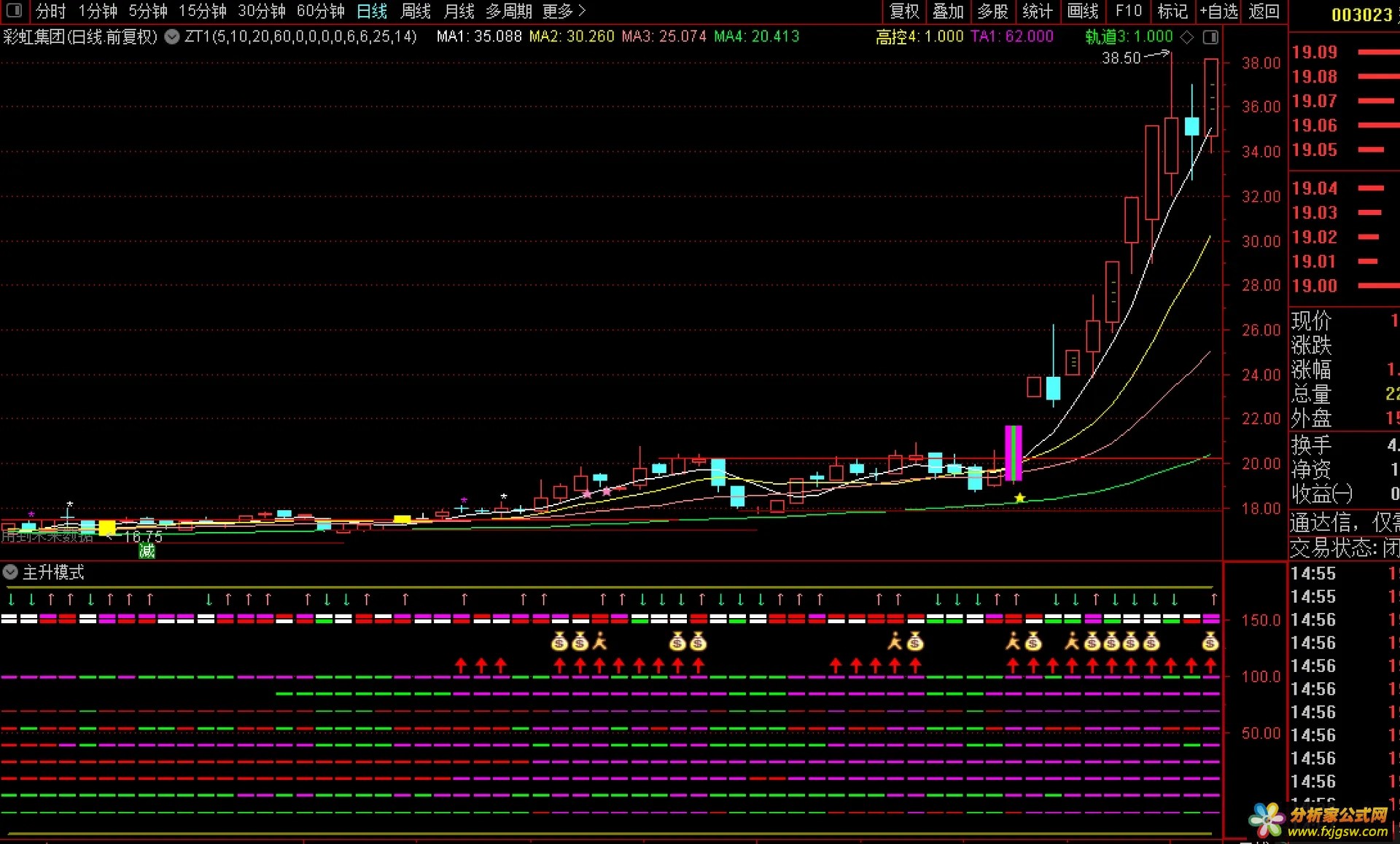Activate the 画线 drawing tool
Screen dimensions: 1400x844
tap(1082, 11)
